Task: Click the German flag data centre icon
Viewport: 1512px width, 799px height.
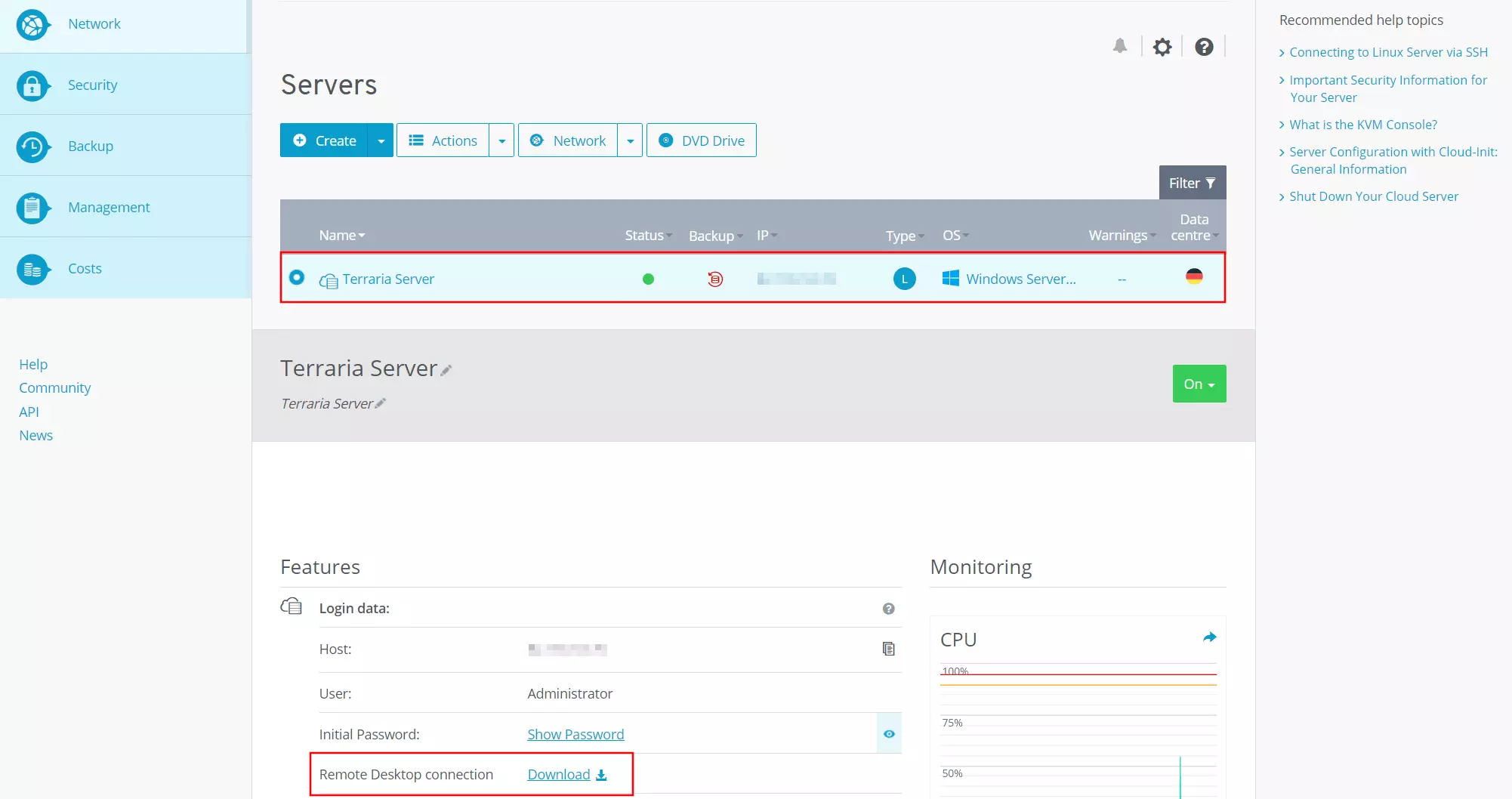Action: [1194, 276]
